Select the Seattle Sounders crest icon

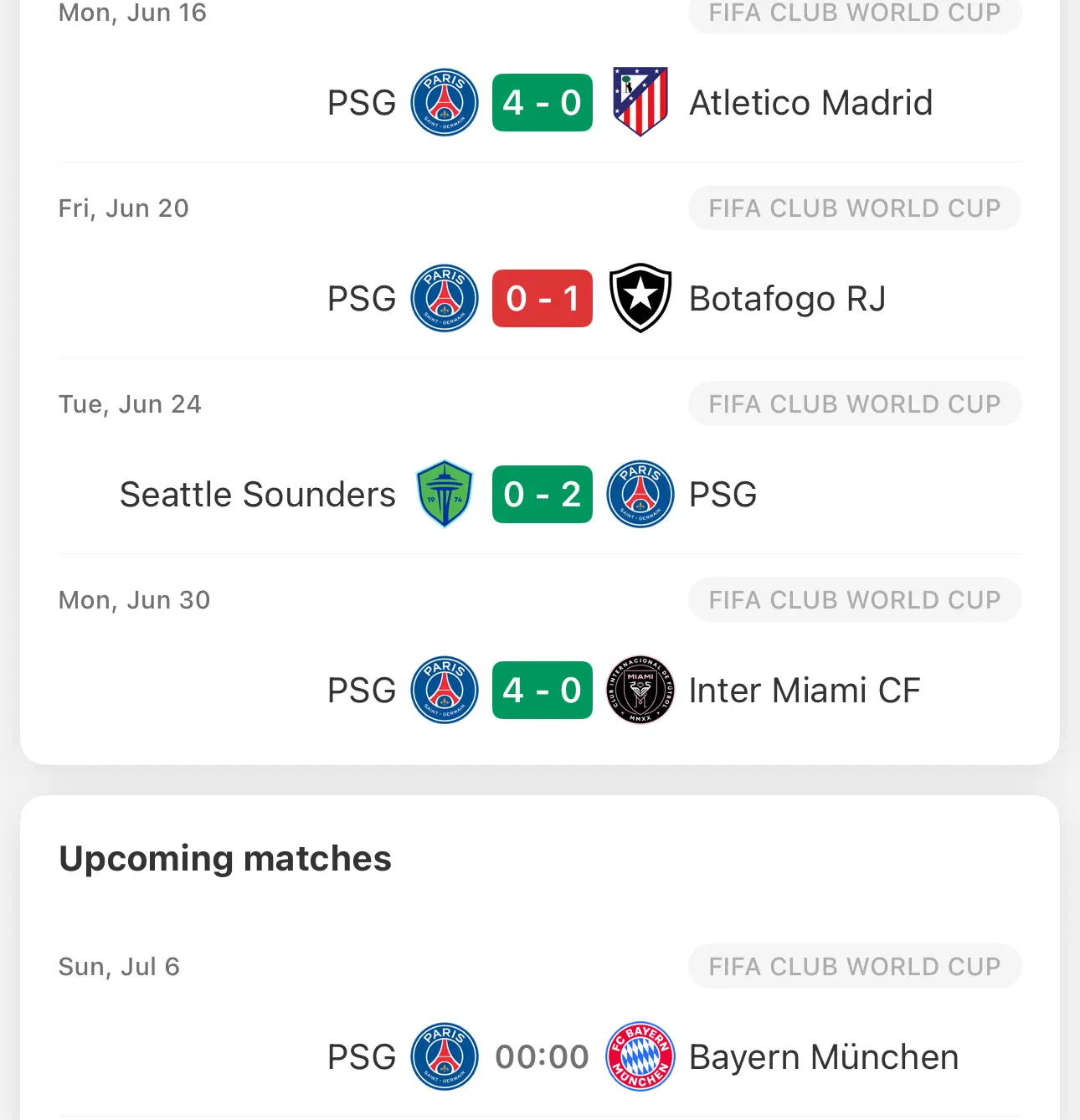point(445,494)
